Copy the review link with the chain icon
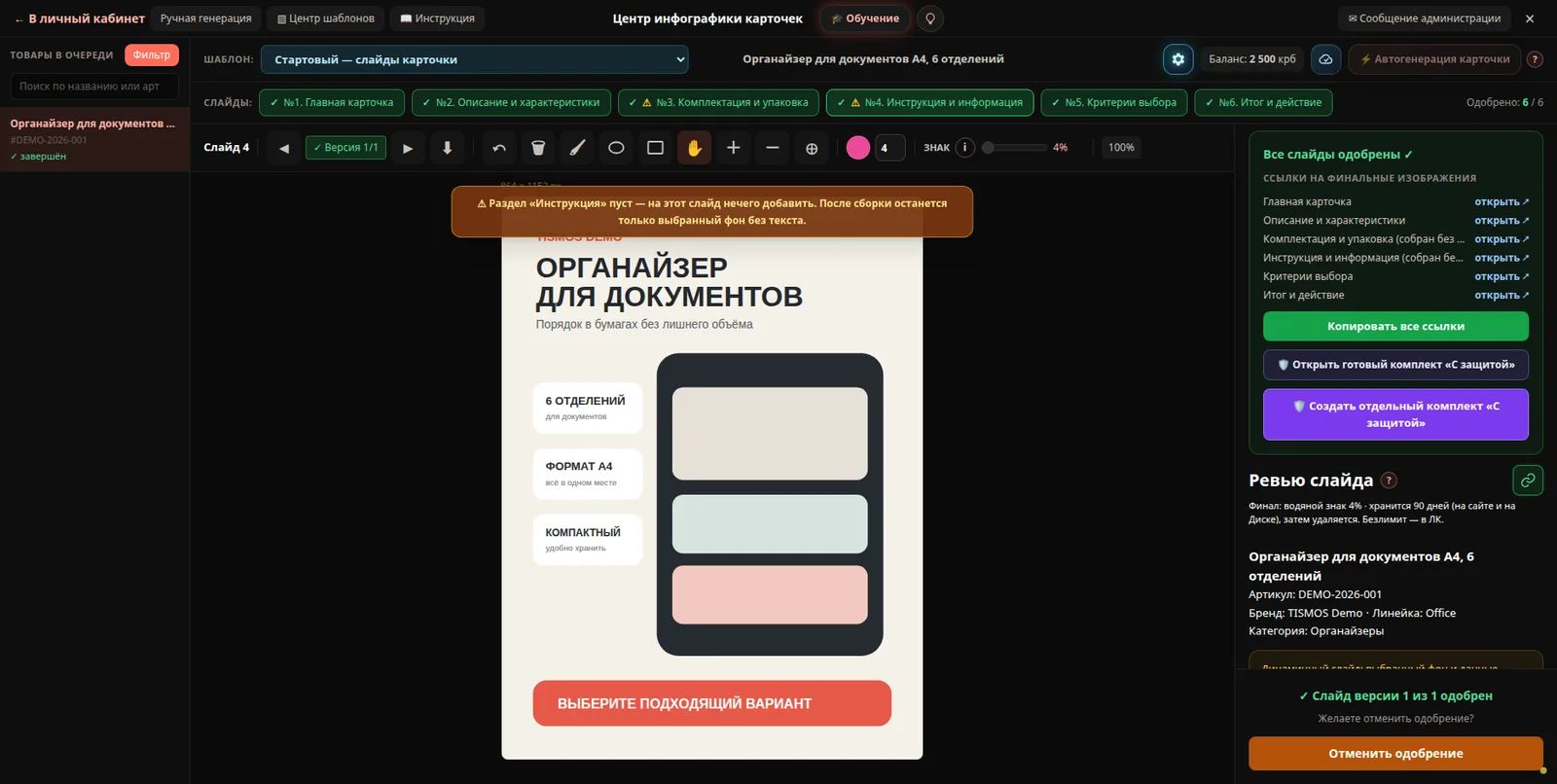1557x784 pixels. coord(1528,480)
